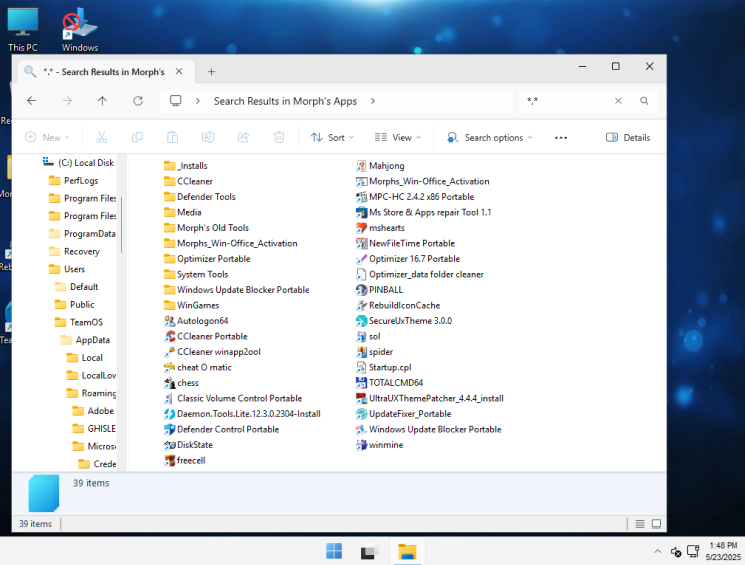Click the navigation pane scrollbar

[x=122, y=225]
